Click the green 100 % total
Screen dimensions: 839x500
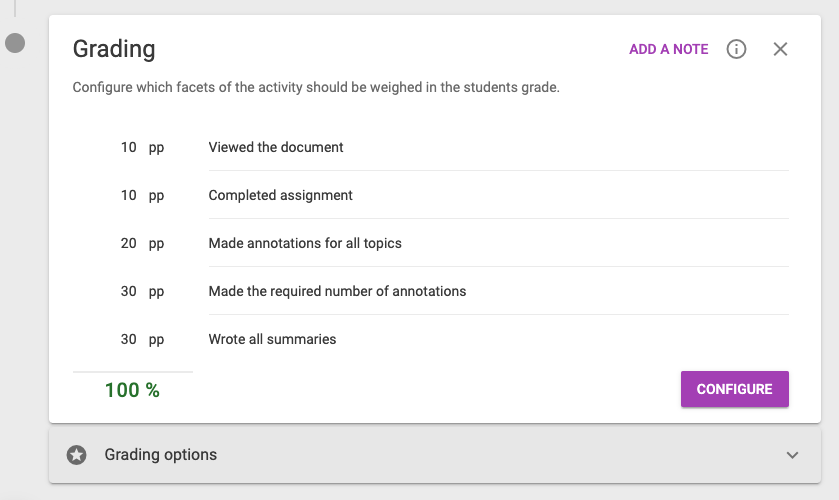(132, 390)
